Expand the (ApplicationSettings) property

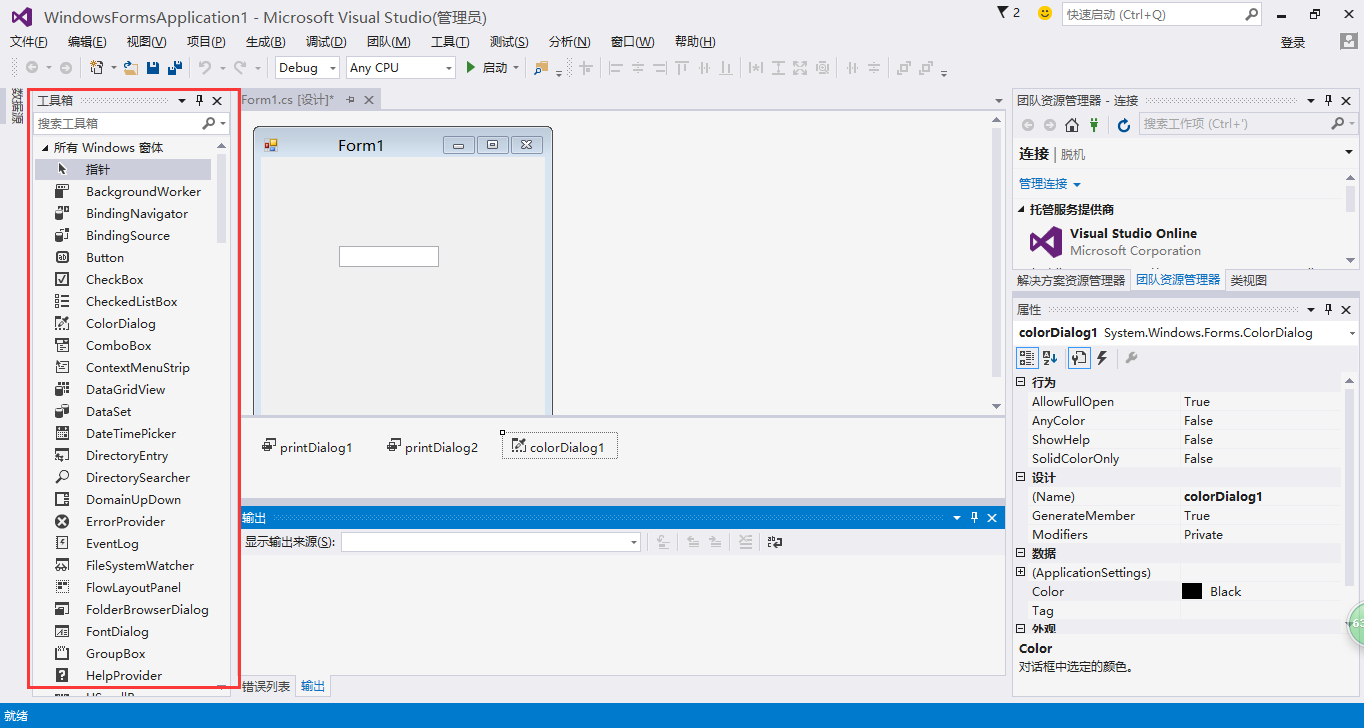[x=1021, y=572]
